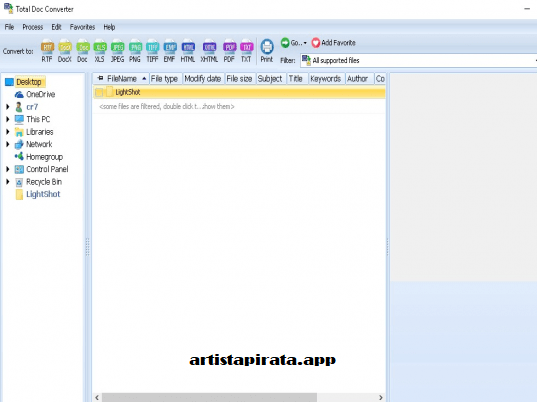Click Add Favorite heart button
537x402 pixels.
334,43
